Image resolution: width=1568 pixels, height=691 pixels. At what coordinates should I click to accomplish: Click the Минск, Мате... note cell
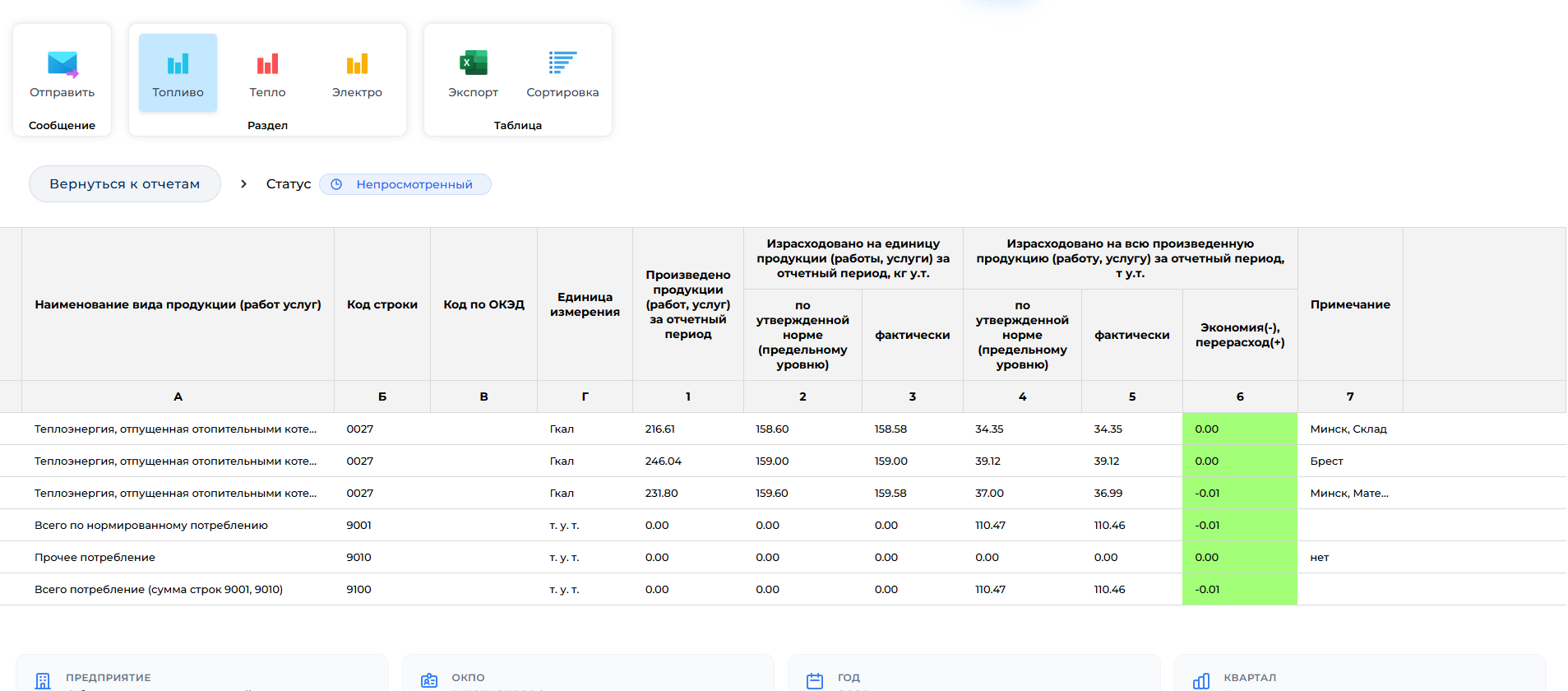coord(1349,494)
